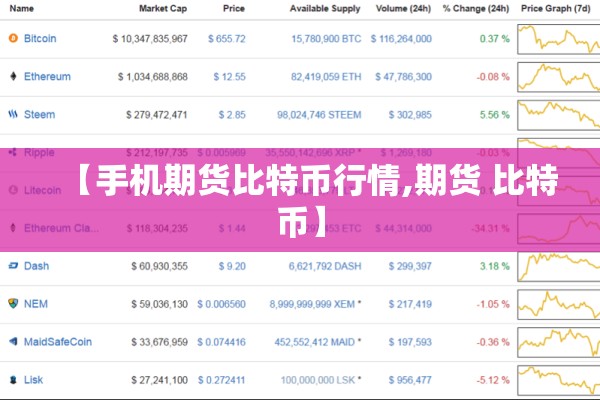This screenshot has height=400, width=600.
Task: Open the Bitcoin coin page link
Action: [x=40, y=38]
